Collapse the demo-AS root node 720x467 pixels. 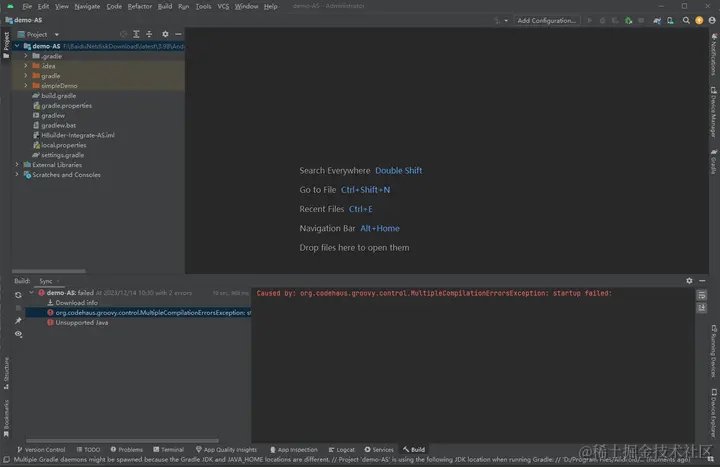[x=17, y=46]
